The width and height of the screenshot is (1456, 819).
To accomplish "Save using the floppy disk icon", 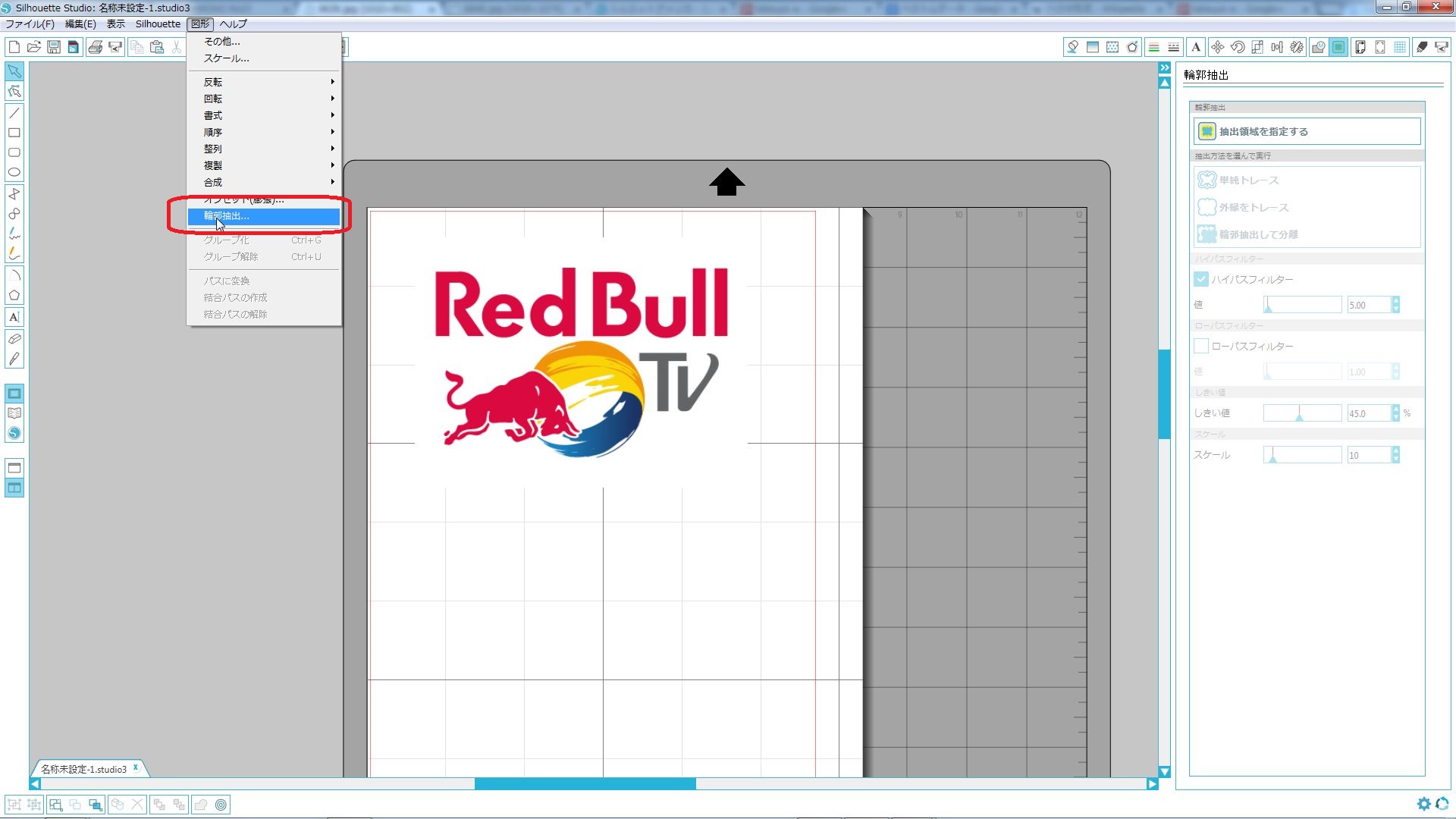I will [53, 47].
